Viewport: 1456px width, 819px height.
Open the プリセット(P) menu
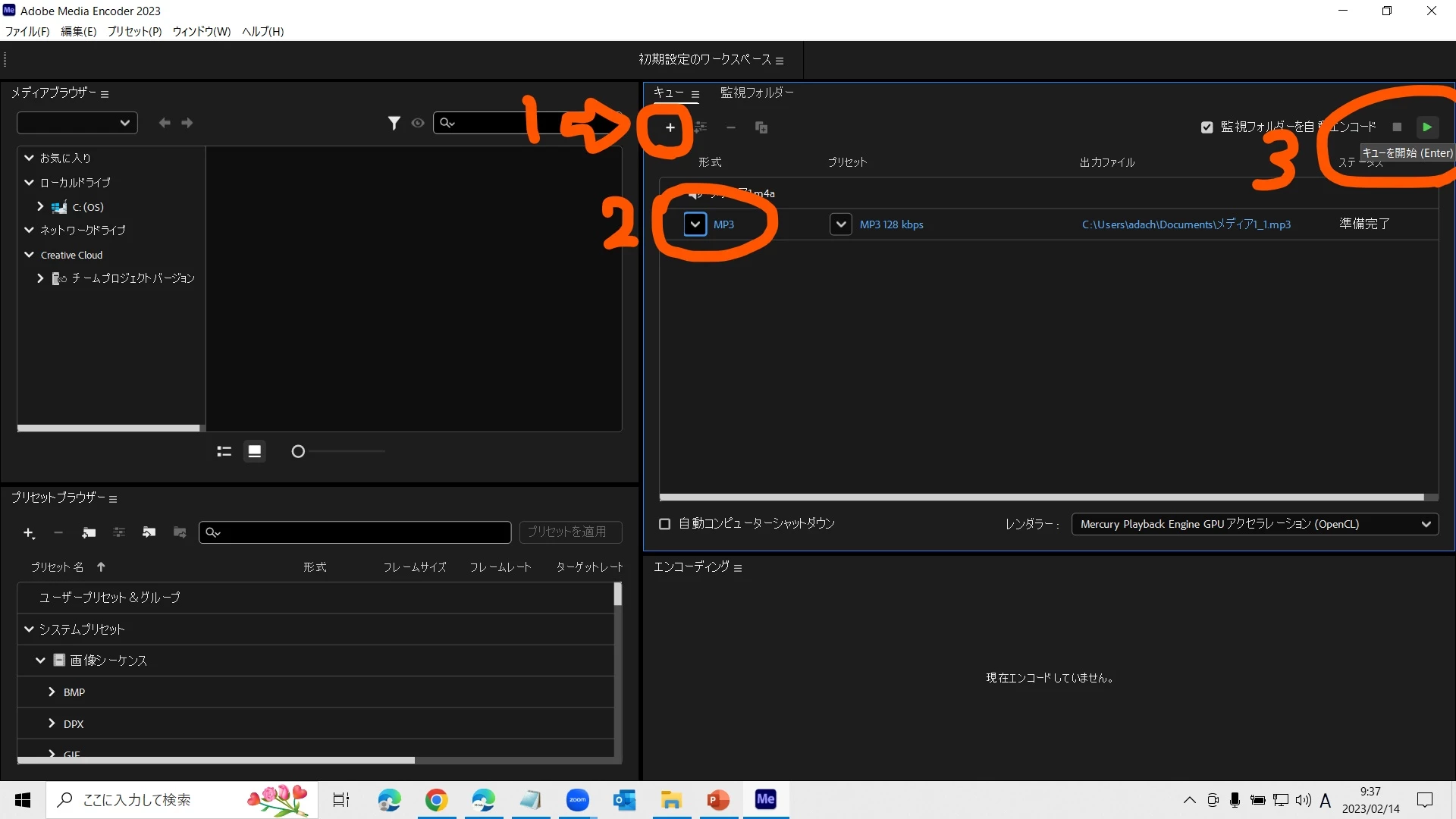click(134, 31)
